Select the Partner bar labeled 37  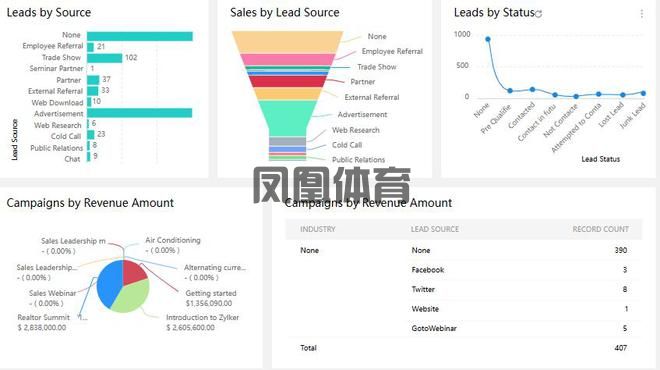[93, 80]
